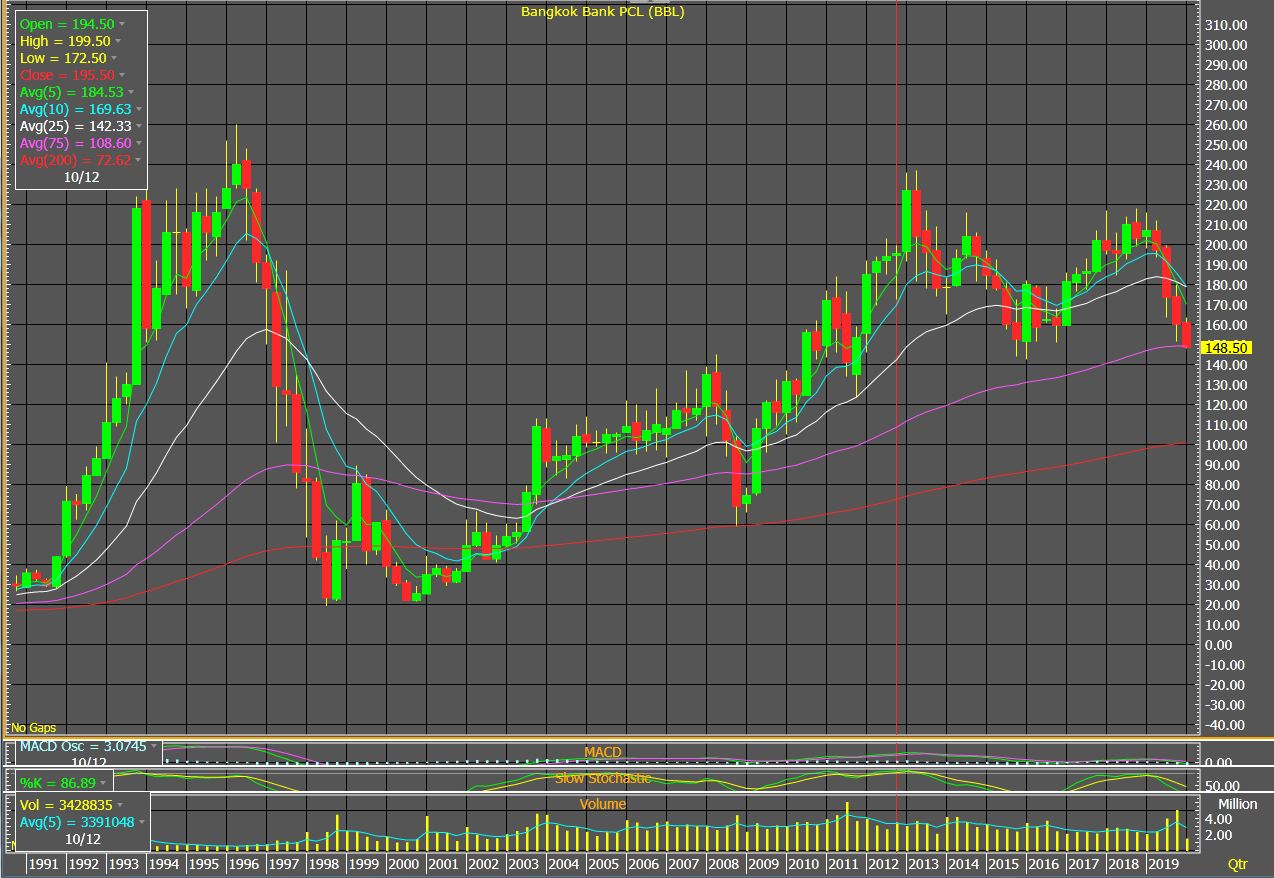Click the Volume panel title
This screenshot has width=1274, height=878.
(x=603, y=804)
